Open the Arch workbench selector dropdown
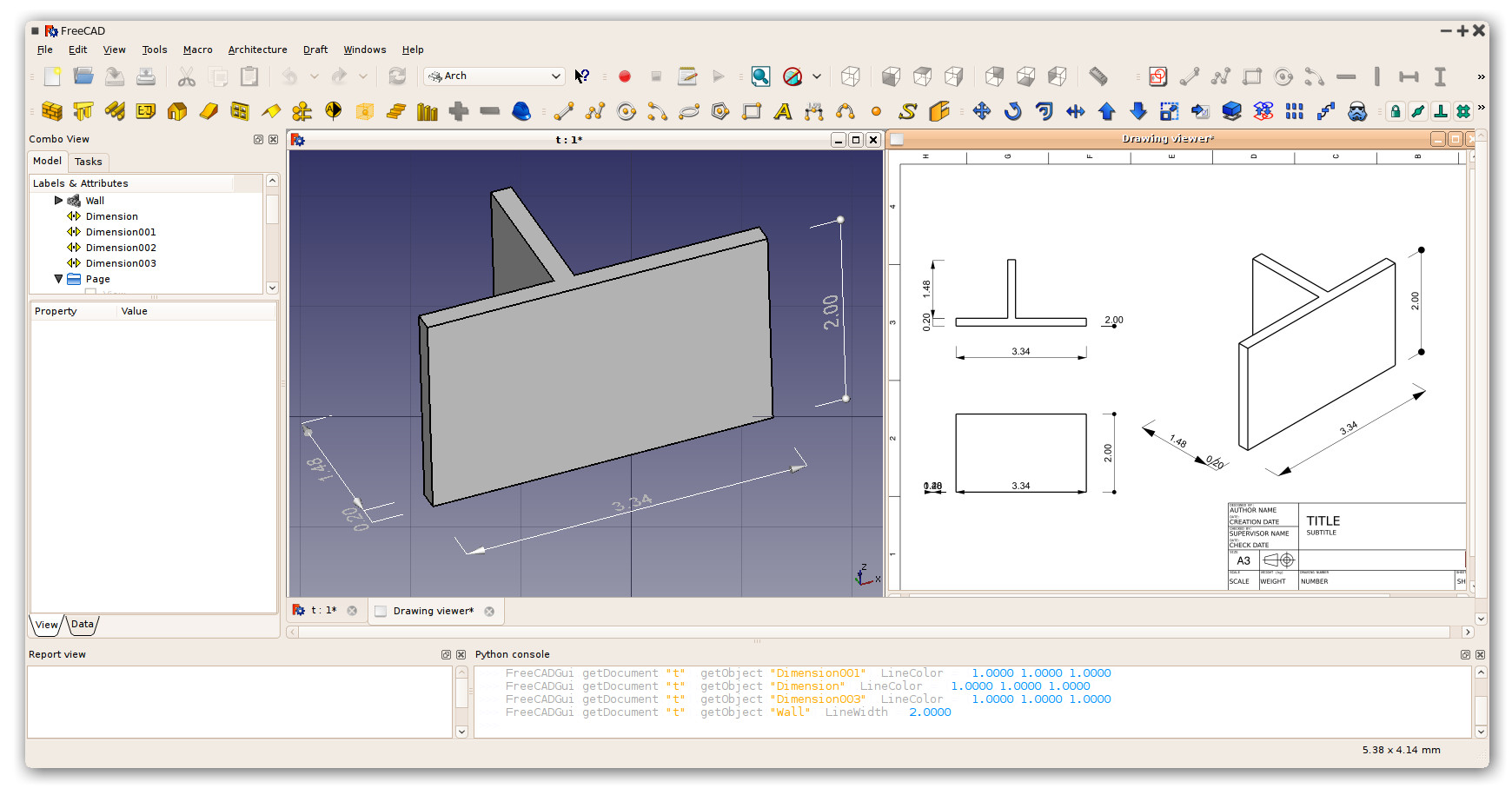1512x795 pixels. [494, 76]
